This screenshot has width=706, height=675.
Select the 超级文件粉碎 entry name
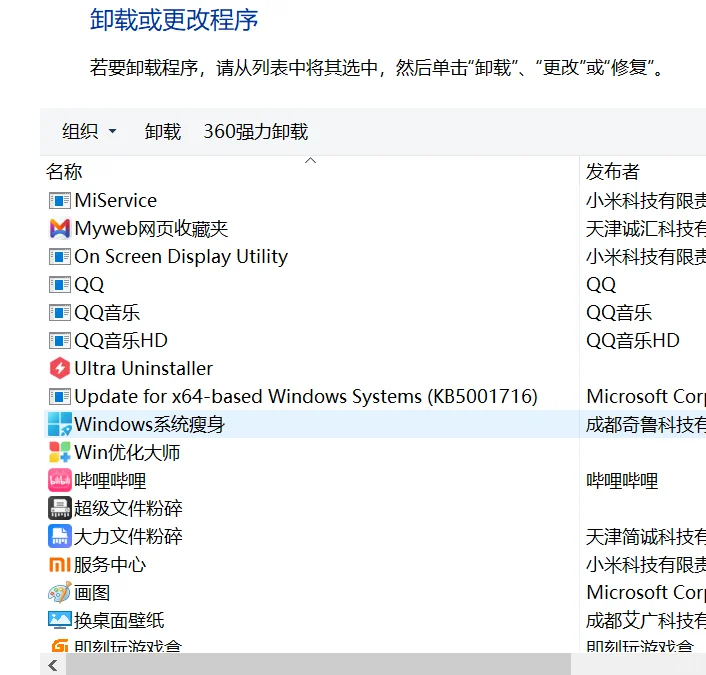tap(128, 508)
